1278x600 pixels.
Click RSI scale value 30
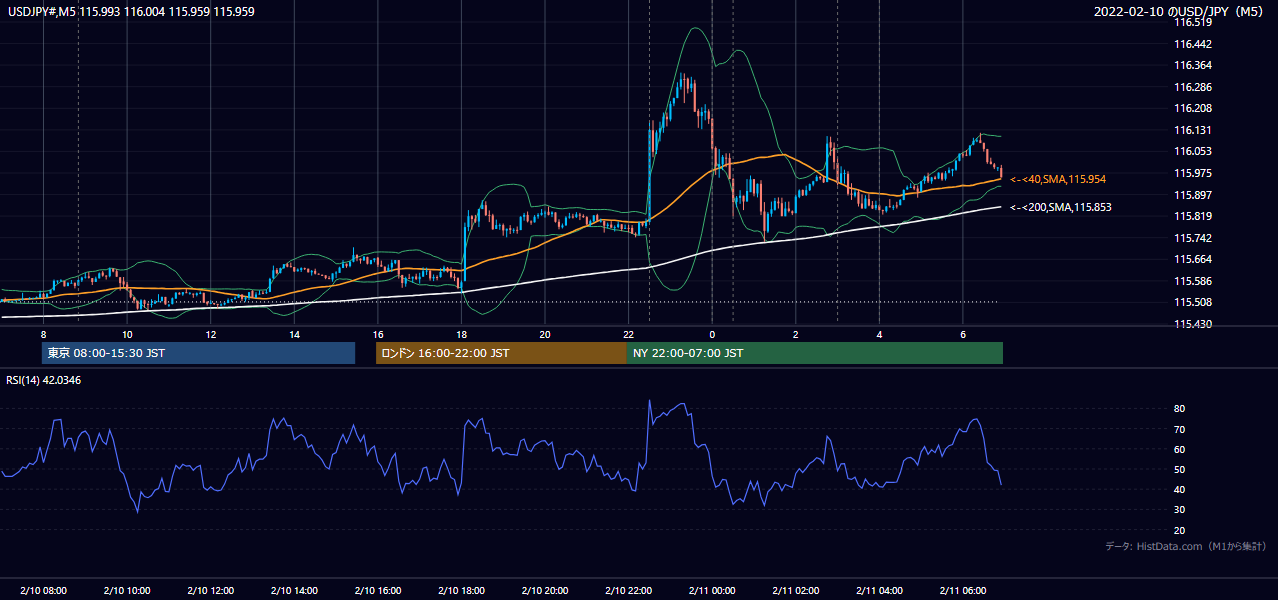1180,510
